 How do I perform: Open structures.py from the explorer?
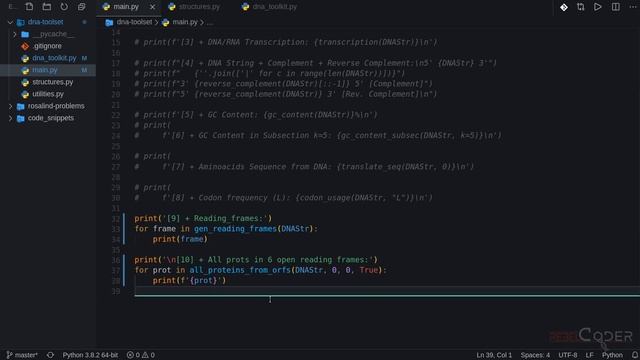coord(52,82)
